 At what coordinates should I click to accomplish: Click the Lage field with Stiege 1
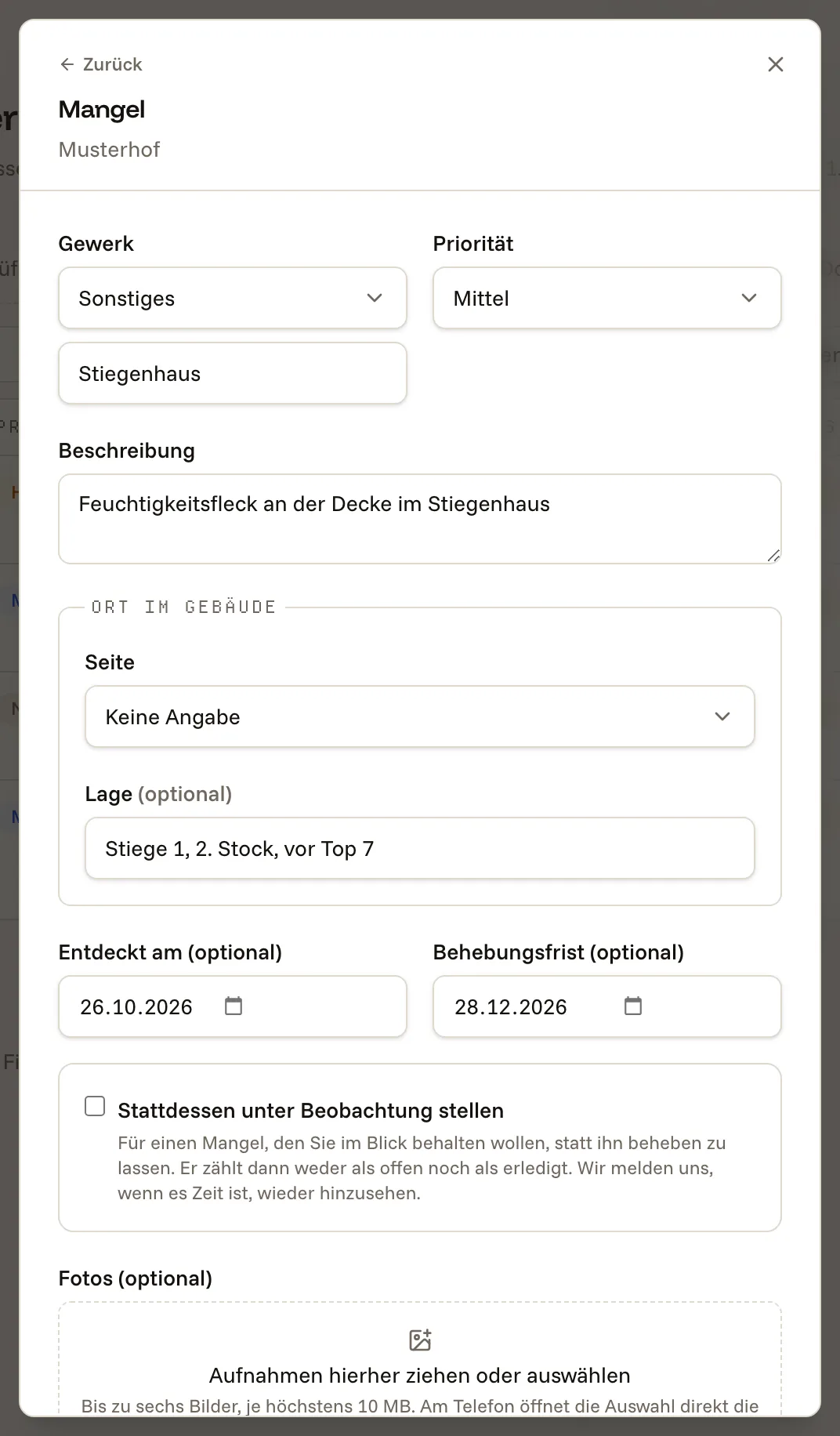tap(420, 848)
